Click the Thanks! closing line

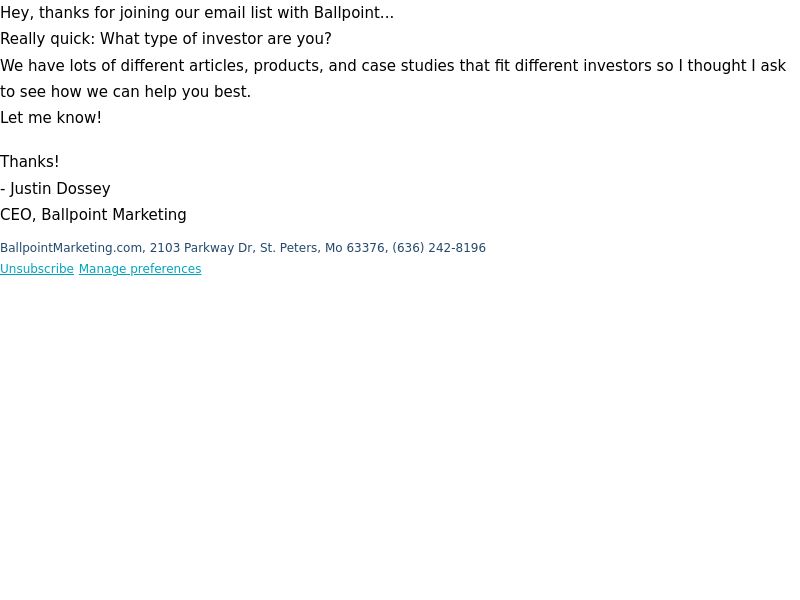[30, 162]
